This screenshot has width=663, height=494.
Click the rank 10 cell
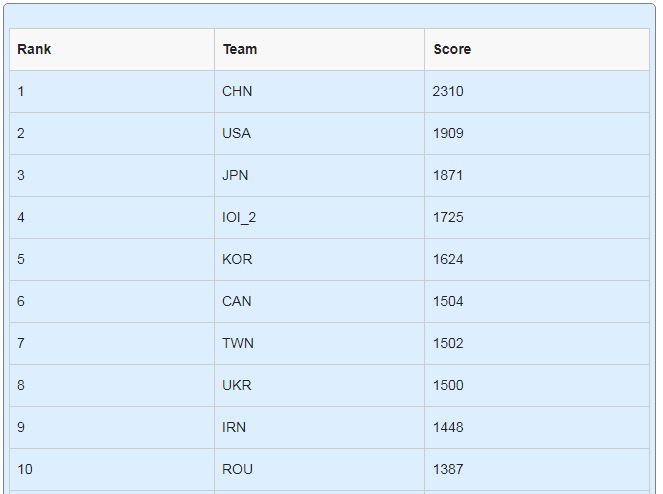(112, 469)
